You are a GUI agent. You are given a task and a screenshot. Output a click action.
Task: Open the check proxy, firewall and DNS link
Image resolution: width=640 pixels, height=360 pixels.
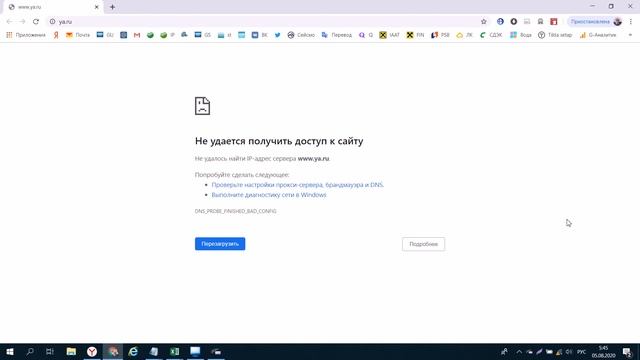pyautogui.click(x=298, y=185)
